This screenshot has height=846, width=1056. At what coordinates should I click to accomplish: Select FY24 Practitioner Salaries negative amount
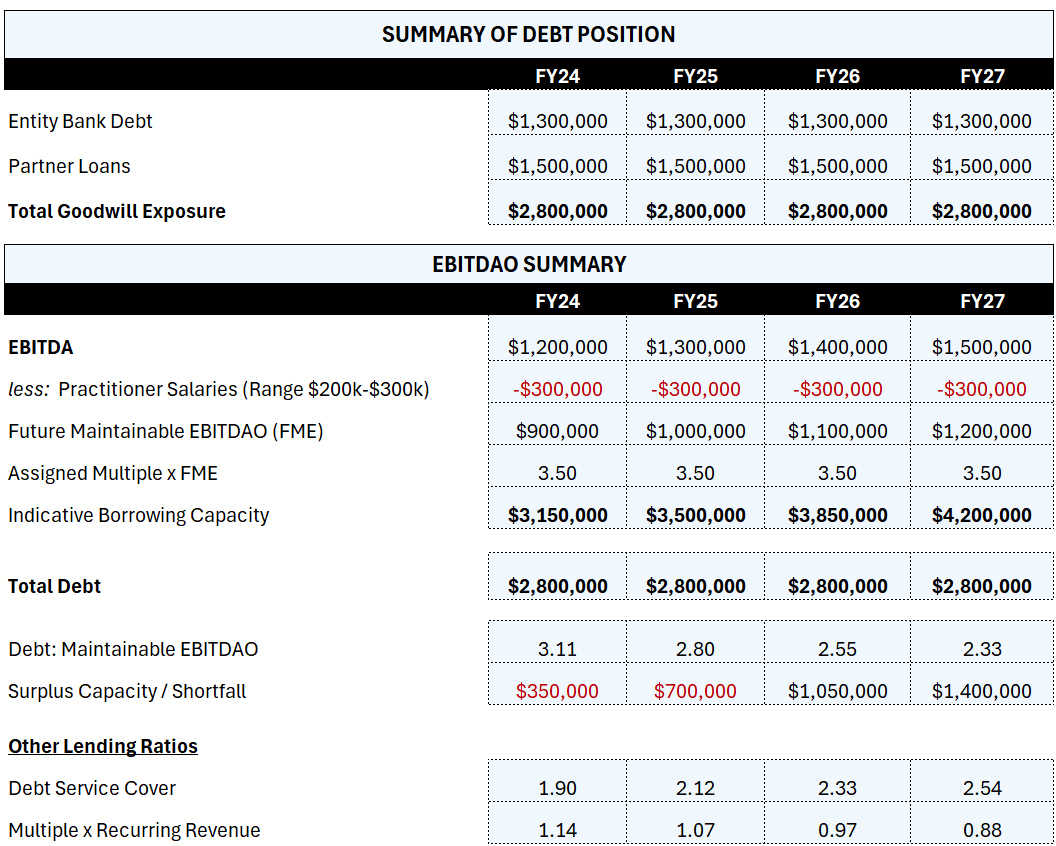557,389
